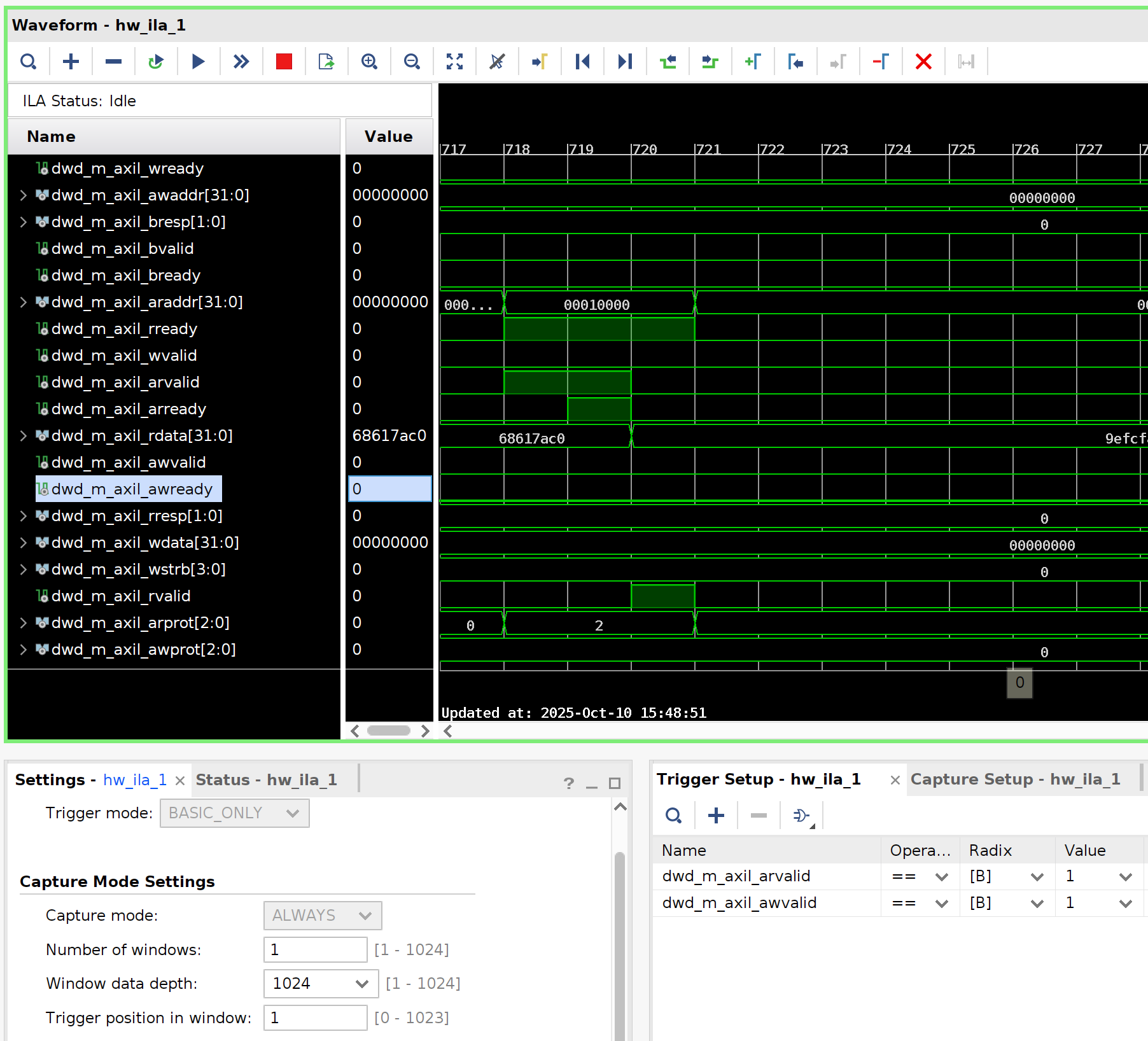1148x1041 pixels.
Task: Click the Zoom In magnifier icon
Action: (x=369, y=62)
